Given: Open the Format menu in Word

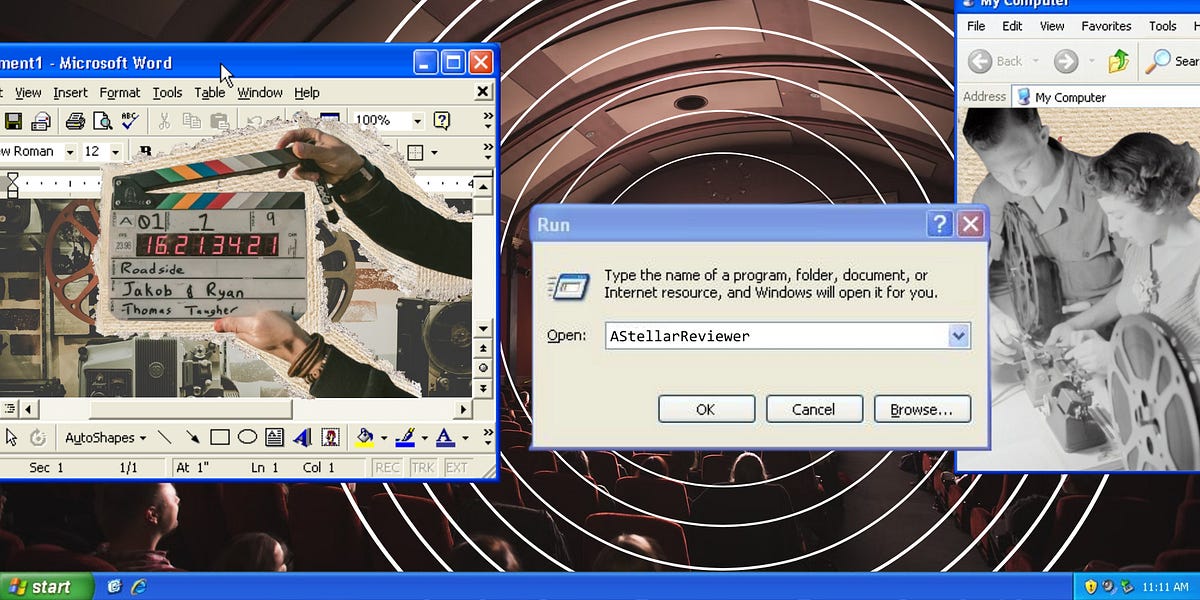Looking at the screenshot, I should (120, 92).
